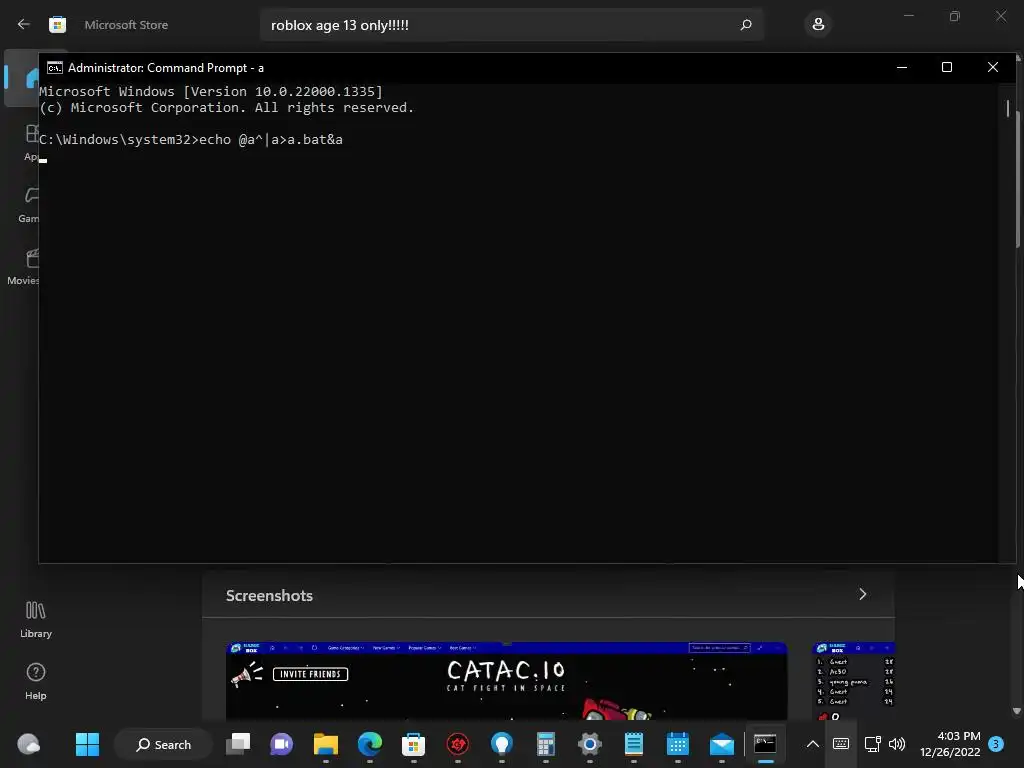Open Calculator from taskbar
This screenshot has height=768, width=1024.
(x=545, y=744)
